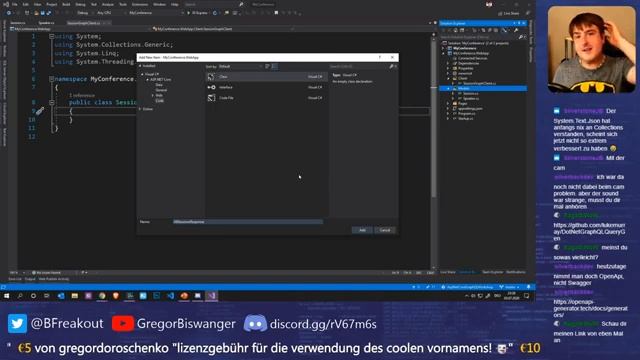Click the Add button in dialog
The height and width of the screenshot is (360, 640).
362,230
